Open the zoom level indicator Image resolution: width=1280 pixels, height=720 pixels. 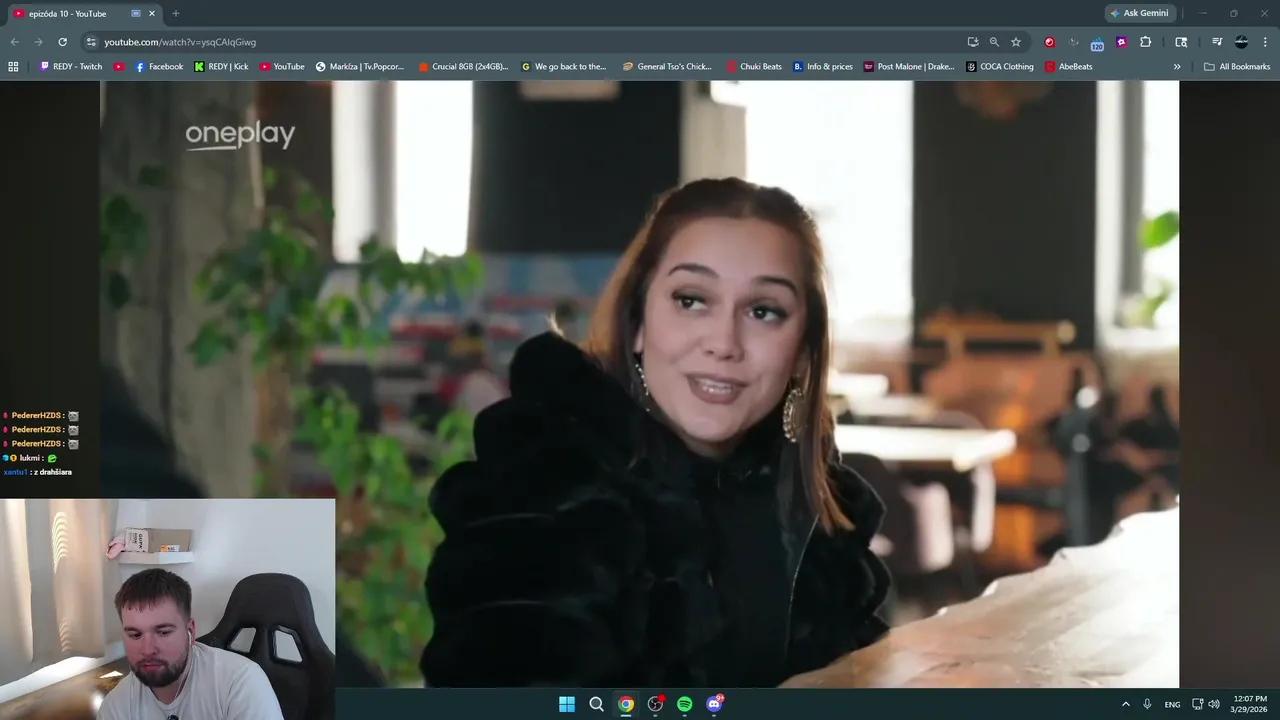pyautogui.click(x=994, y=42)
